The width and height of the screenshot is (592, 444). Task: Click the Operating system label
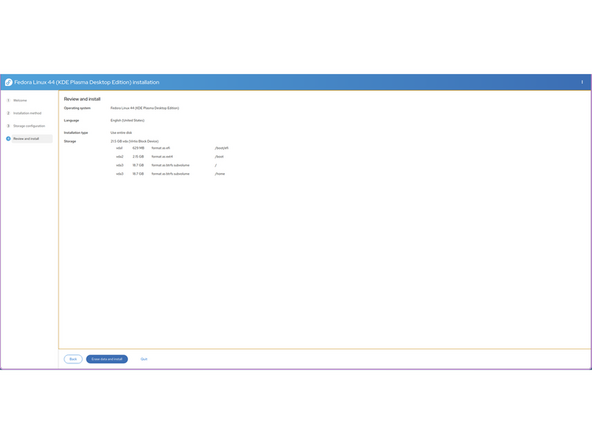[77, 108]
